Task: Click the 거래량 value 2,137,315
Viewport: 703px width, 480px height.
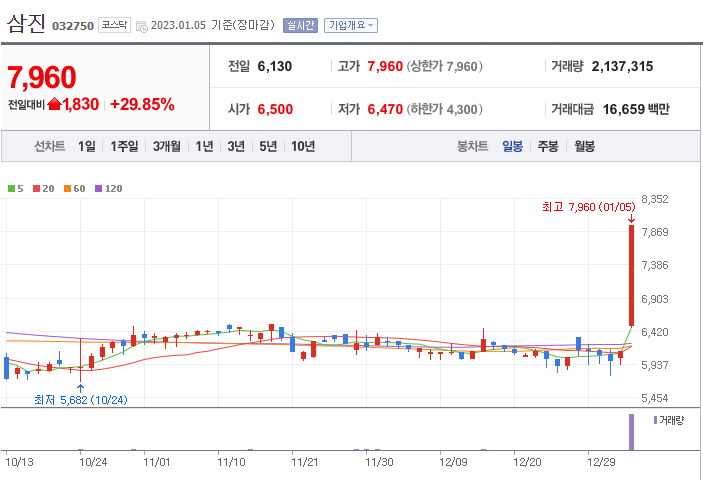Action: pos(622,66)
